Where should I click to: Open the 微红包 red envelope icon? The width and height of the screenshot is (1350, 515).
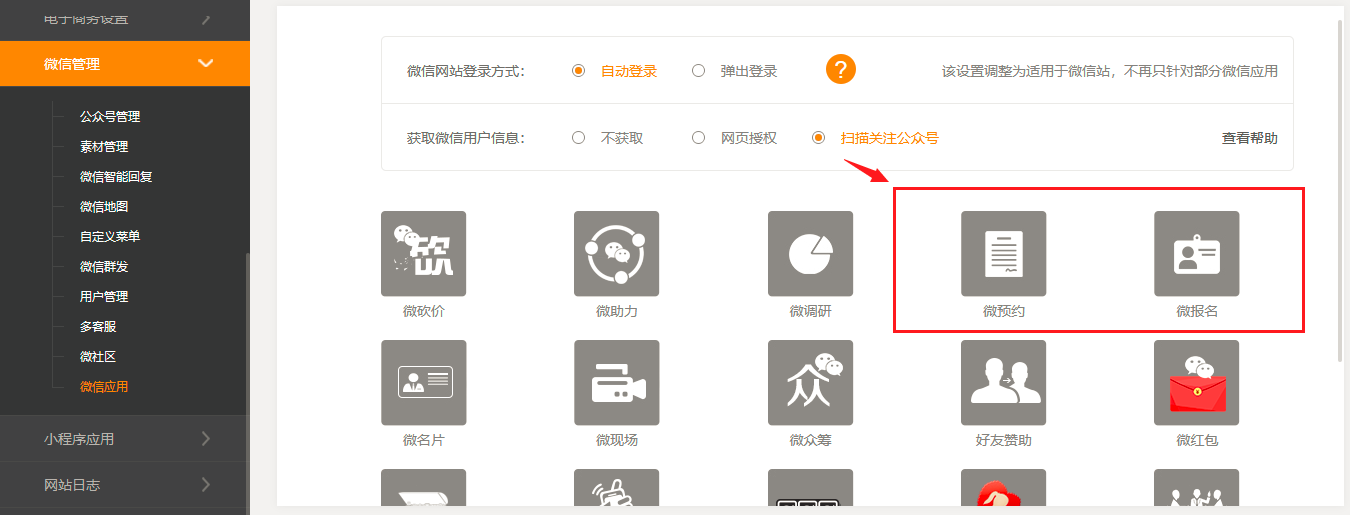pos(1196,383)
